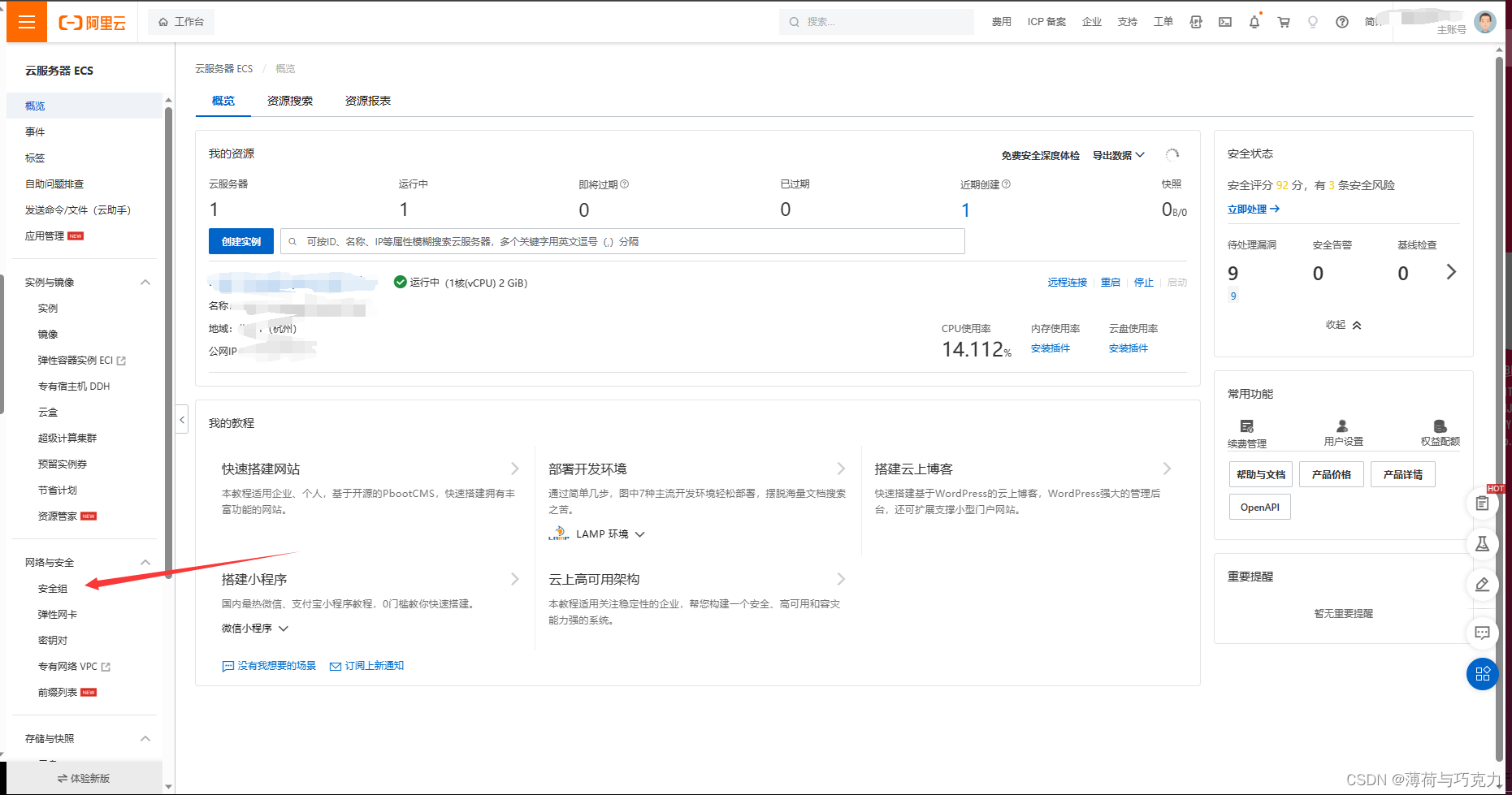Open the HOT clipboard floating icon
This screenshot has width=1512, height=795.
coord(1483,503)
